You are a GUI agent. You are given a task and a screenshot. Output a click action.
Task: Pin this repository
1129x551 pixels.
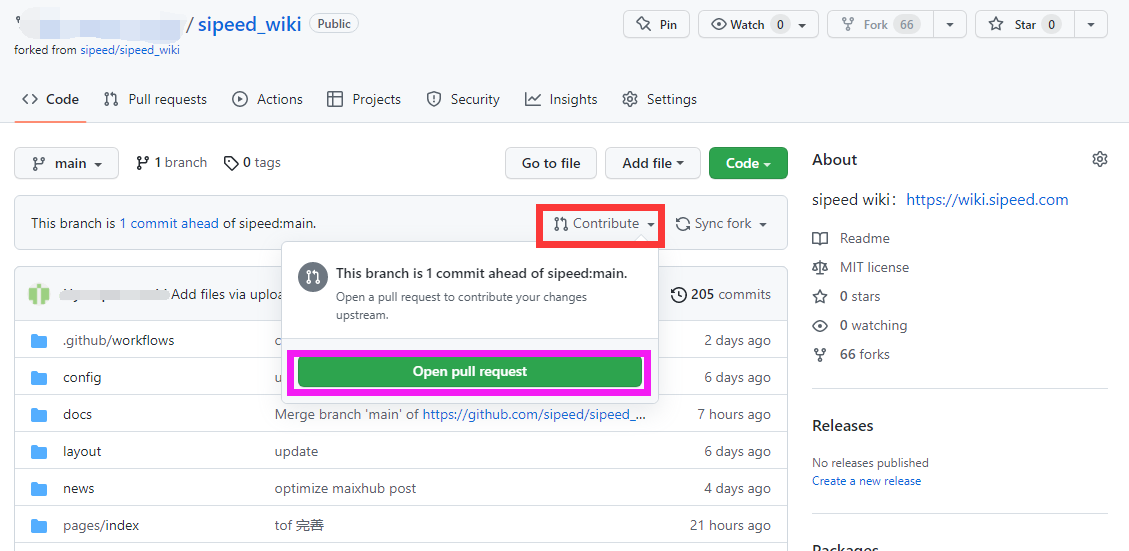(656, 24)
